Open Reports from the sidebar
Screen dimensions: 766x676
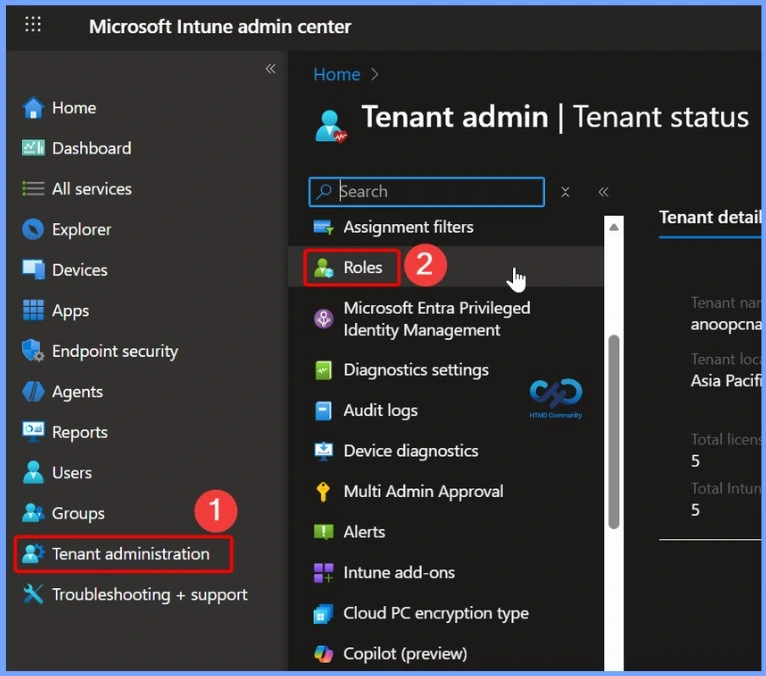[80, 432]
